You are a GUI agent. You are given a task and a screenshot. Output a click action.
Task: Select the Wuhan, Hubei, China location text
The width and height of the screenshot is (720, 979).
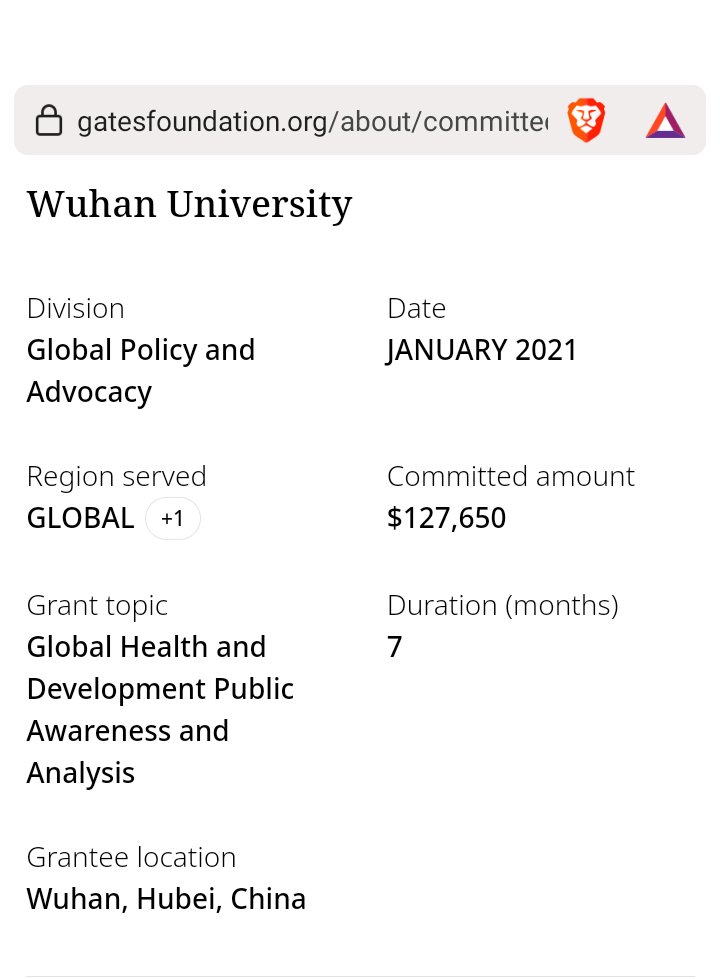[166, 899]
